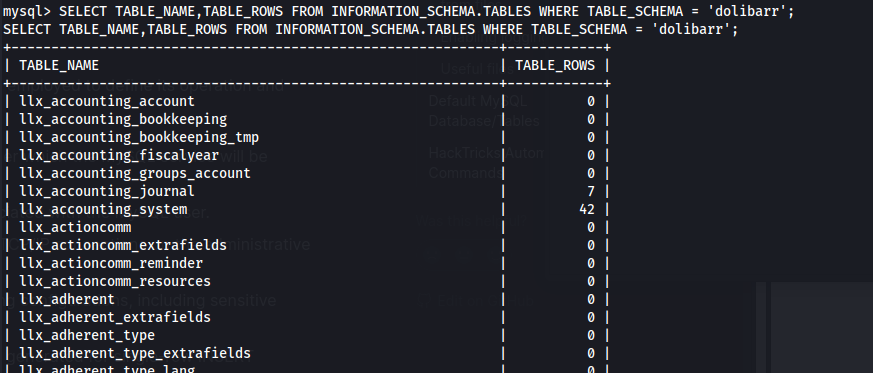Select the llx_accounting_account table name

(x=107, y=101)
